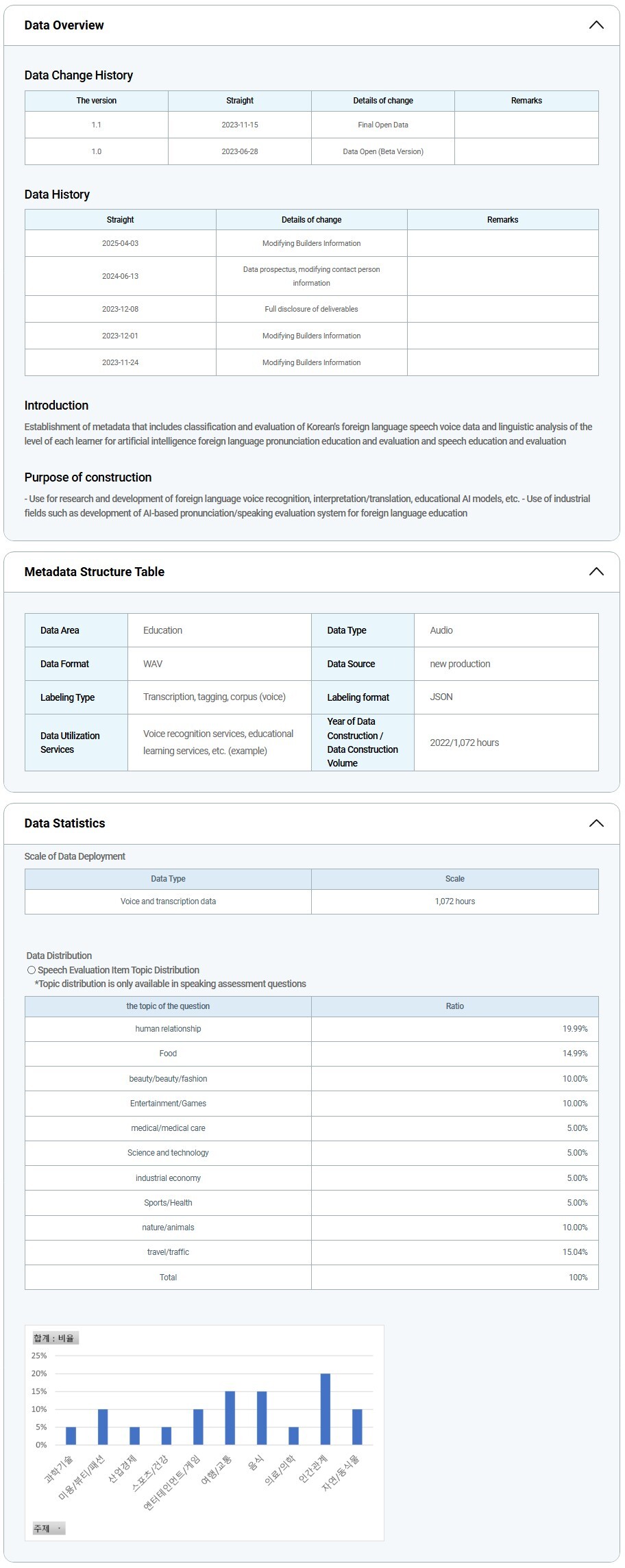Click the 과학기술 bar in the chart

click(71, 1436)
